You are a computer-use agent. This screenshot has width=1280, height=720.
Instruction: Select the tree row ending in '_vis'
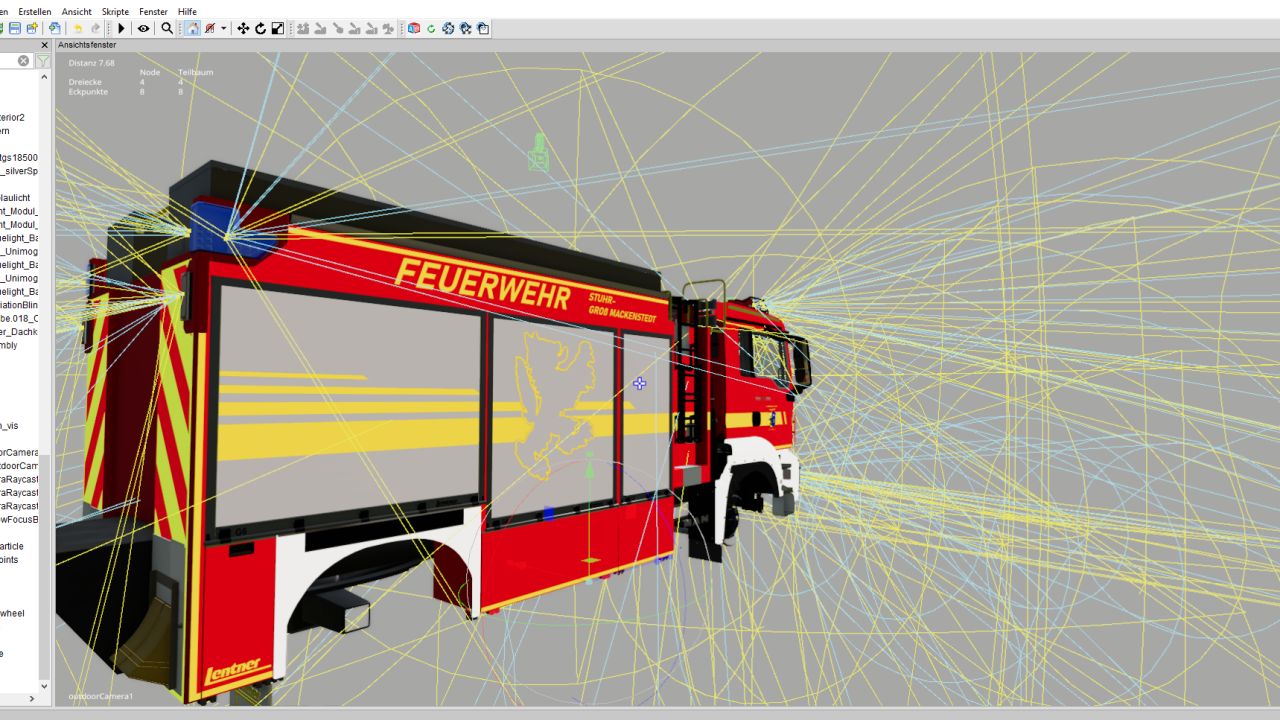tap(9, 426)
